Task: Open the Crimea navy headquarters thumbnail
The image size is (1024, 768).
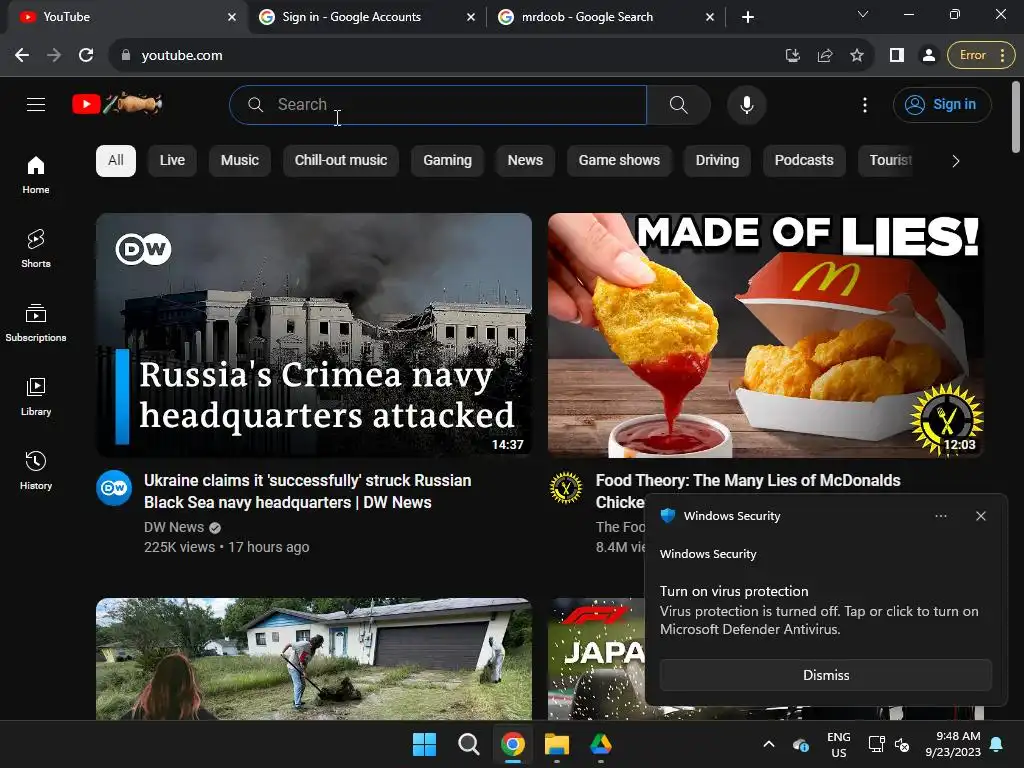Action: point(313,335)
